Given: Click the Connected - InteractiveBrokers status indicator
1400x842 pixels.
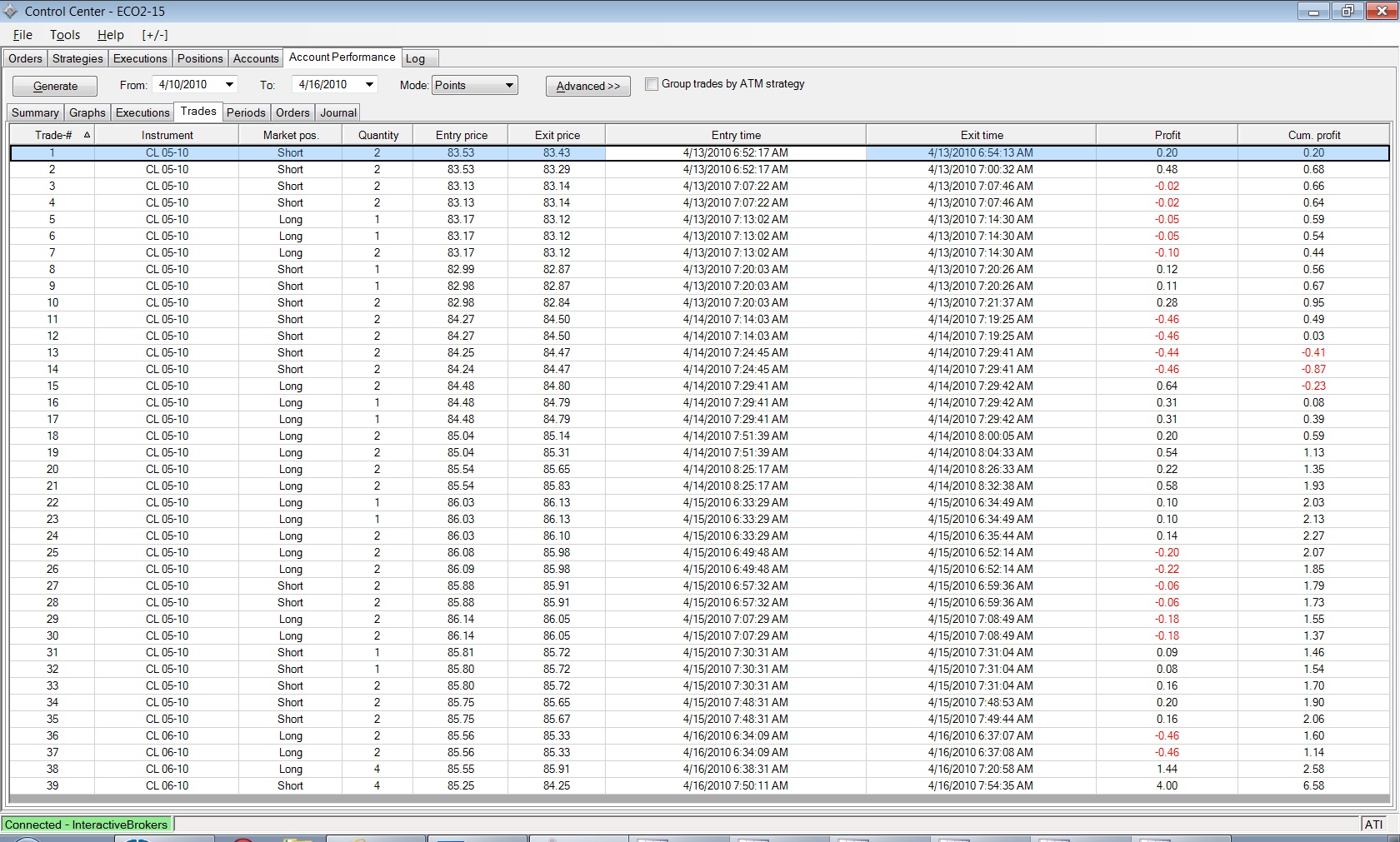Looking at the screenshot, I should [x=87, y=825].
